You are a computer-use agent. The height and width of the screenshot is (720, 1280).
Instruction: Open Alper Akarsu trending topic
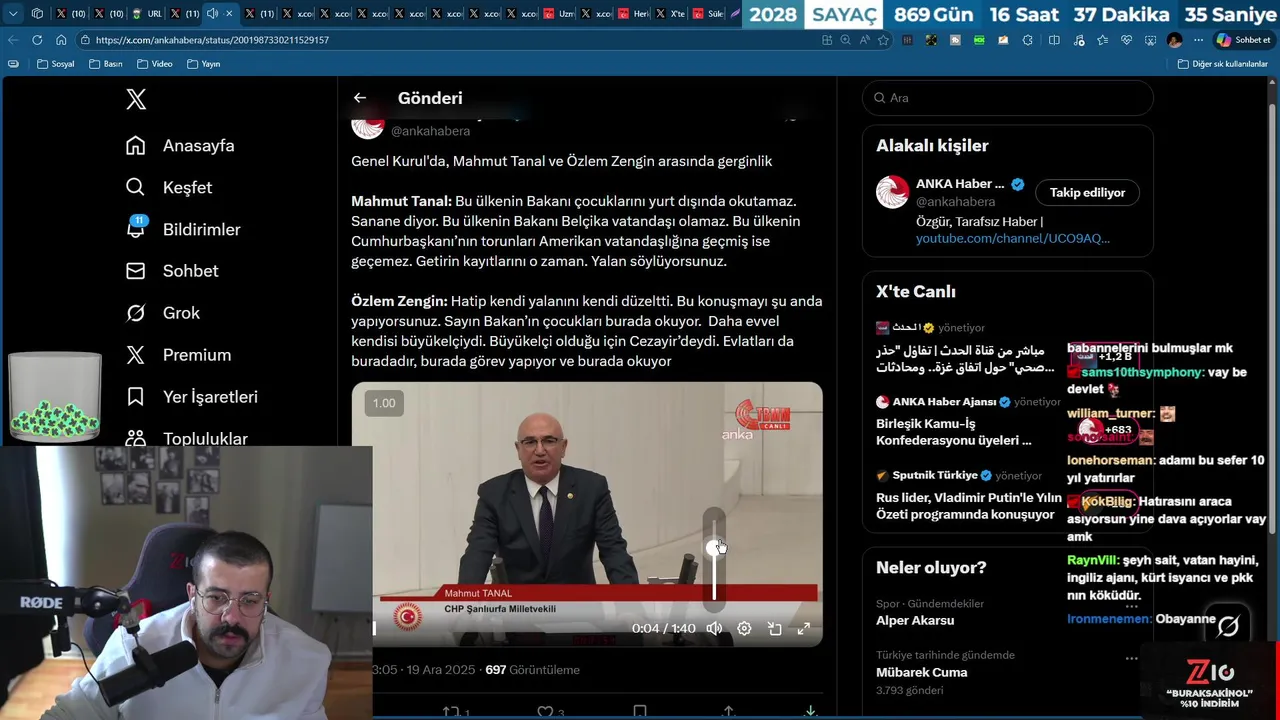click(915, 620)
